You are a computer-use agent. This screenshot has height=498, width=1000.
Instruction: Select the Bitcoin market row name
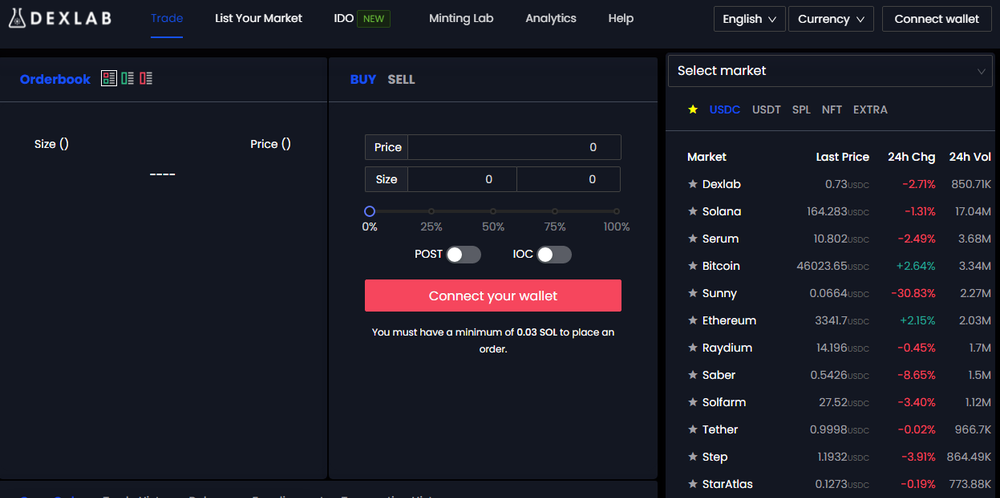click(x=721, y=266)
